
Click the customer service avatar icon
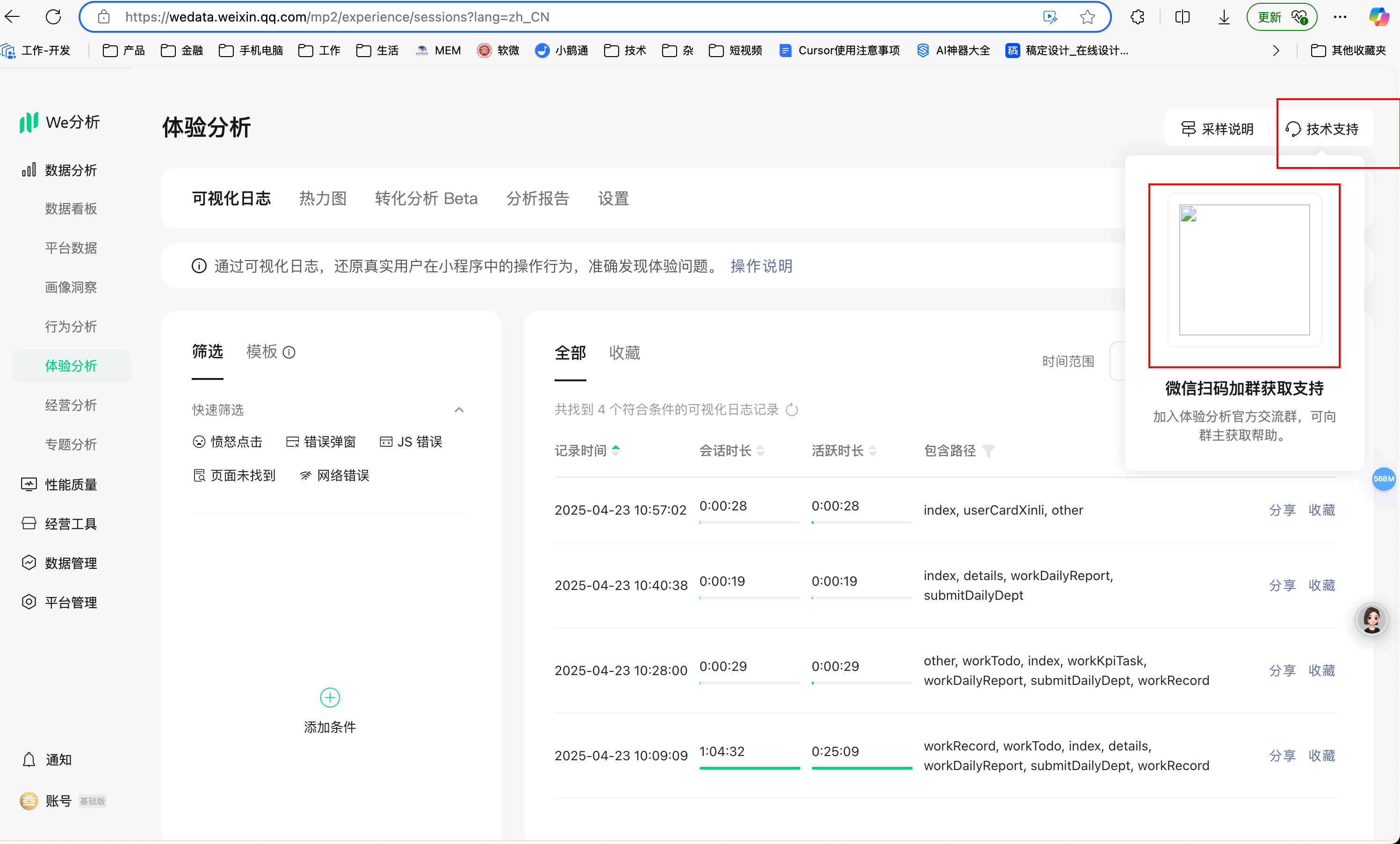click(x=1371, y=618)
